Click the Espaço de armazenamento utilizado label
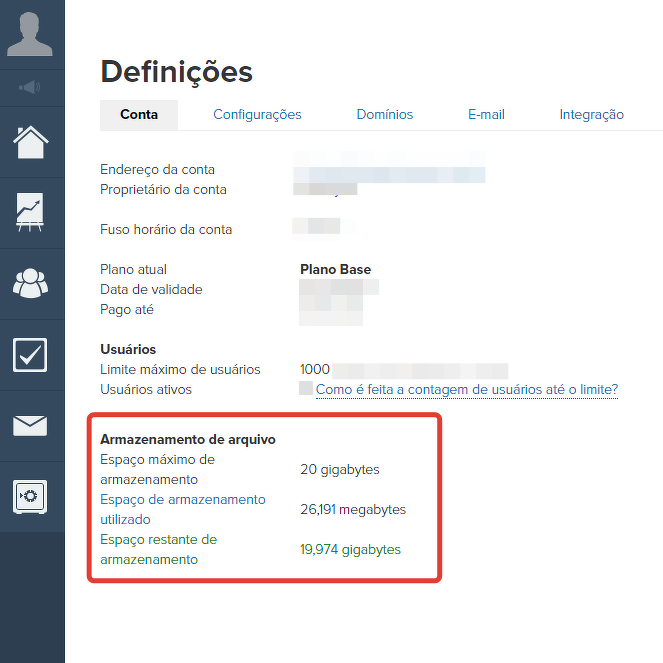The image size is (663, 663). click(183, 509)
